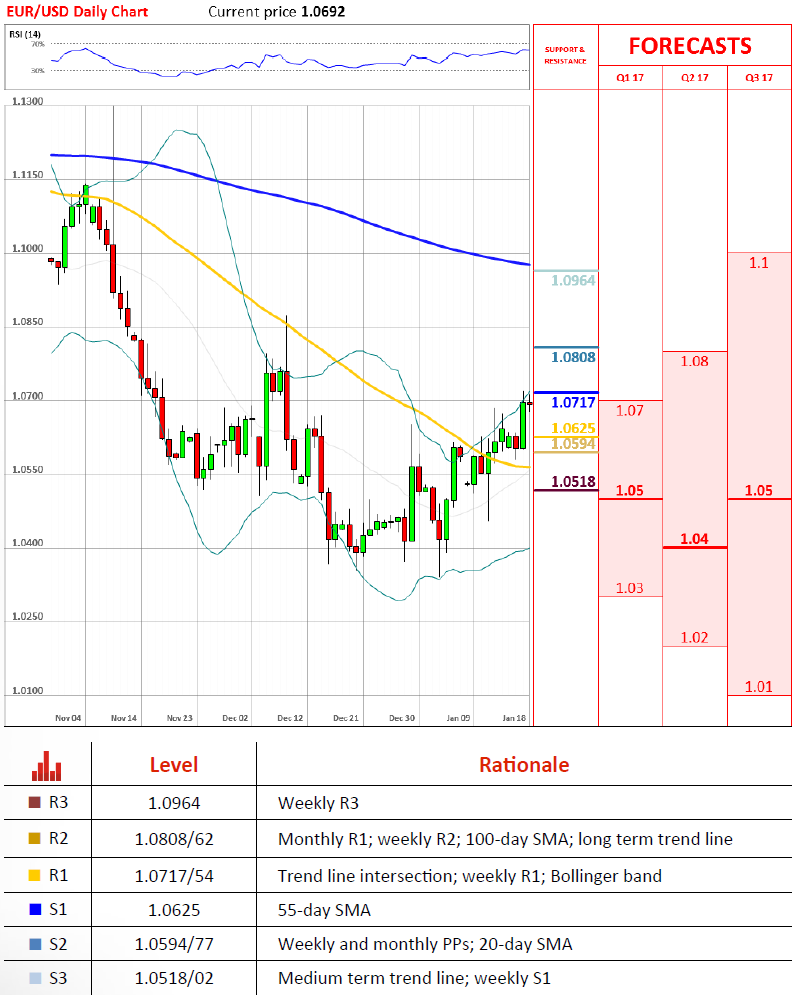Click the 1.0717 level label

pyautogui.click(x=573, y=402)
